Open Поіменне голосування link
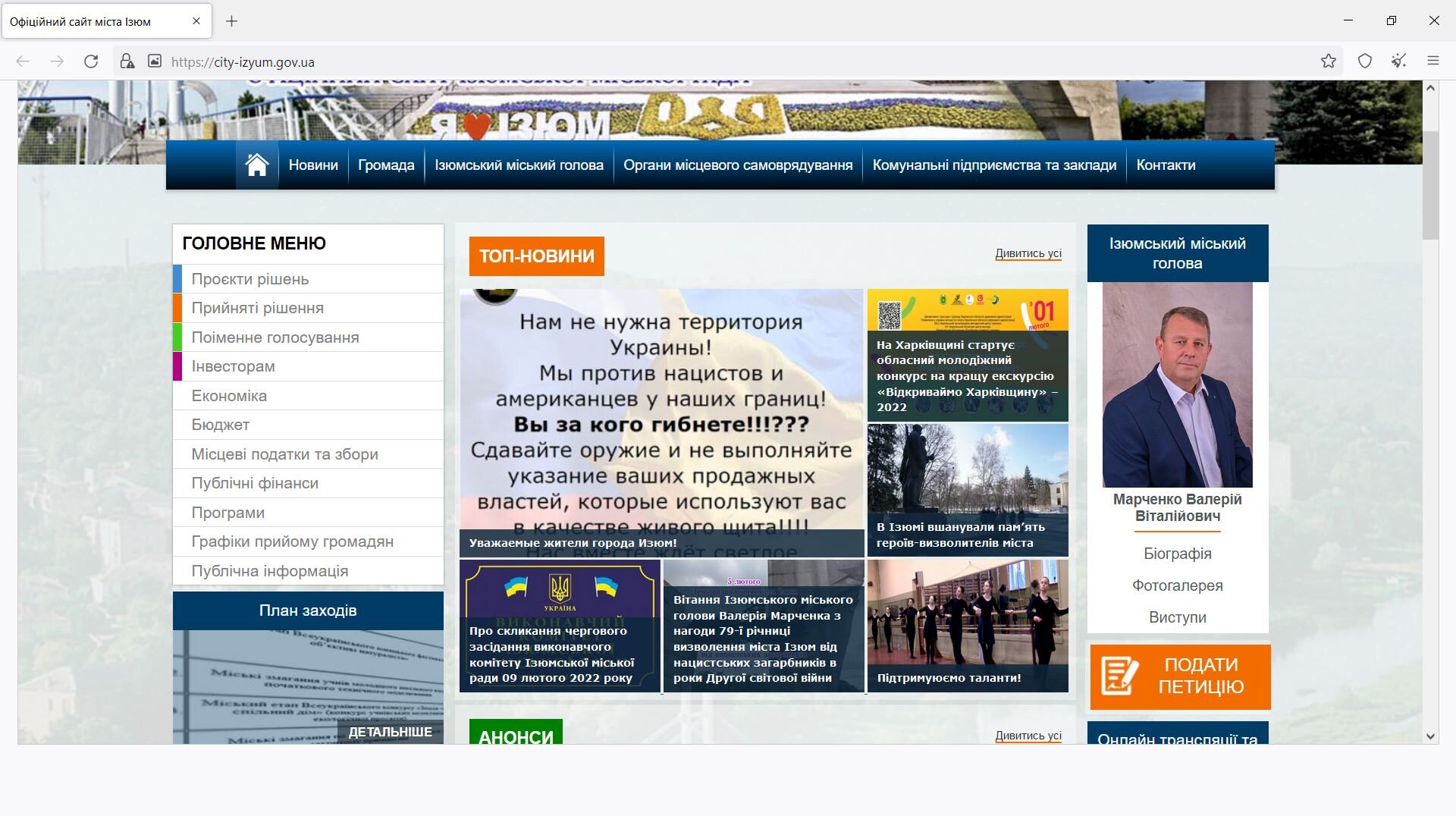Screen dimensions: 1456x816 308,337
